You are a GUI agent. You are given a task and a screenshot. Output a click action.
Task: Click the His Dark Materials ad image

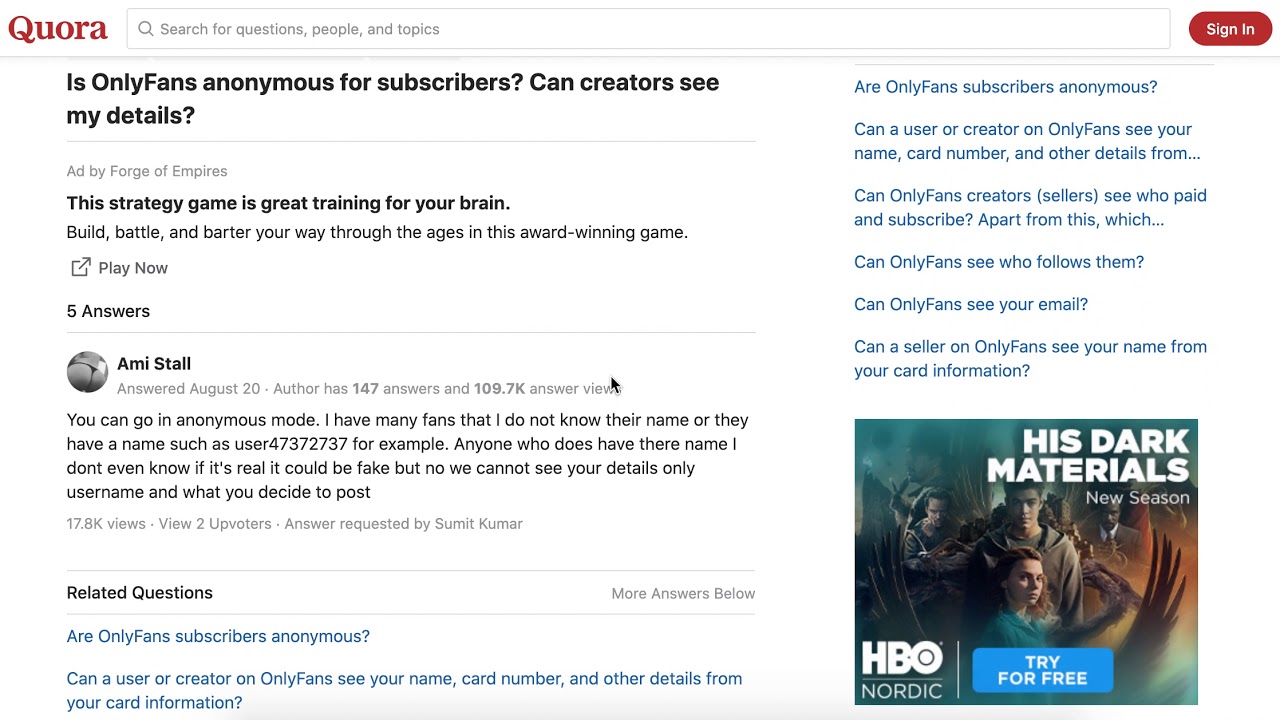click(1026, 562)
